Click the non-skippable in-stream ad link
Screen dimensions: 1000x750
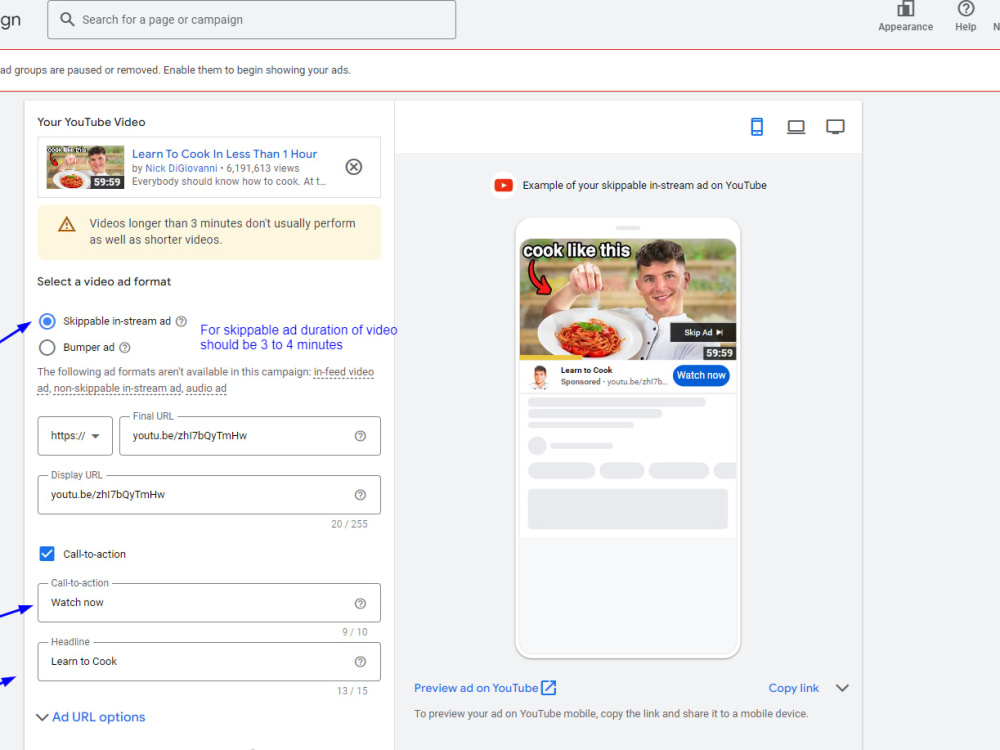coord(117,388)
